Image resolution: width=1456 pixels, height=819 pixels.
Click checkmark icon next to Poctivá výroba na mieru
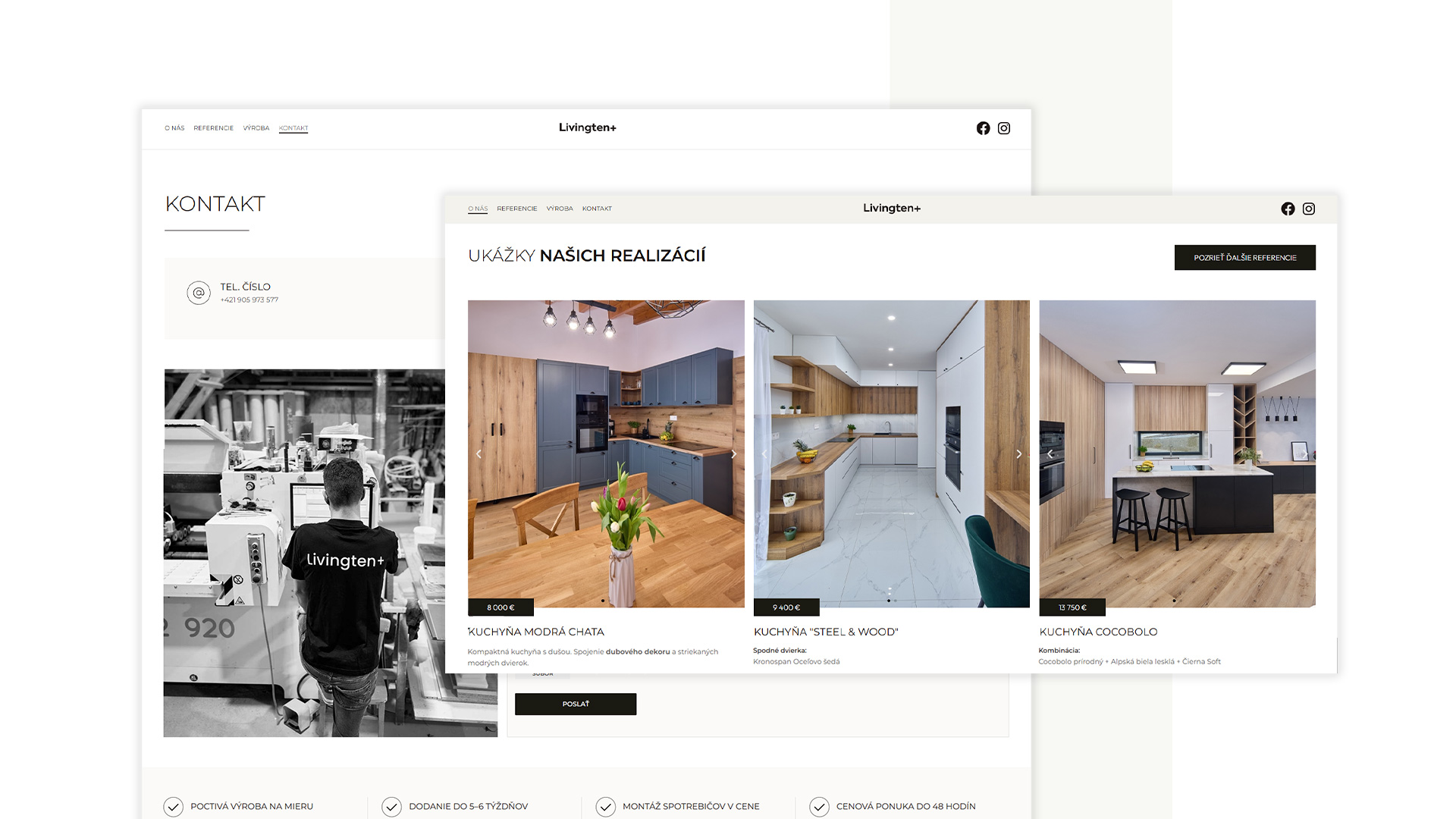[x=174, y=806]
